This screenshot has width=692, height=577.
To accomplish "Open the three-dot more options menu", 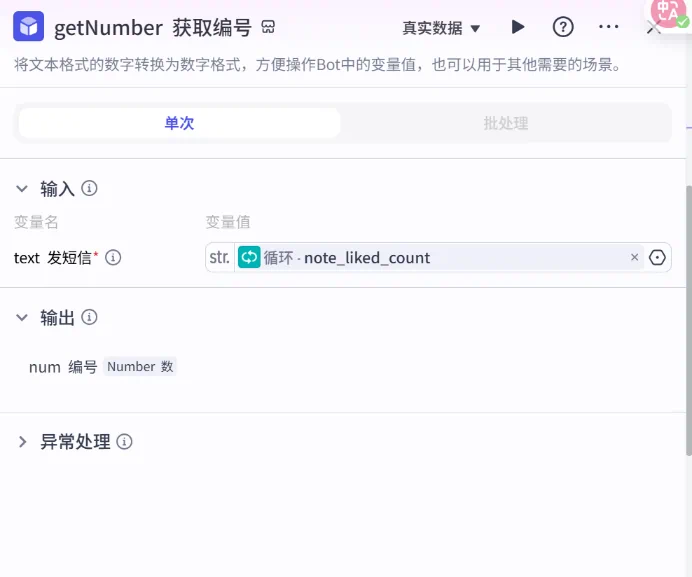I will click(609, 27).
